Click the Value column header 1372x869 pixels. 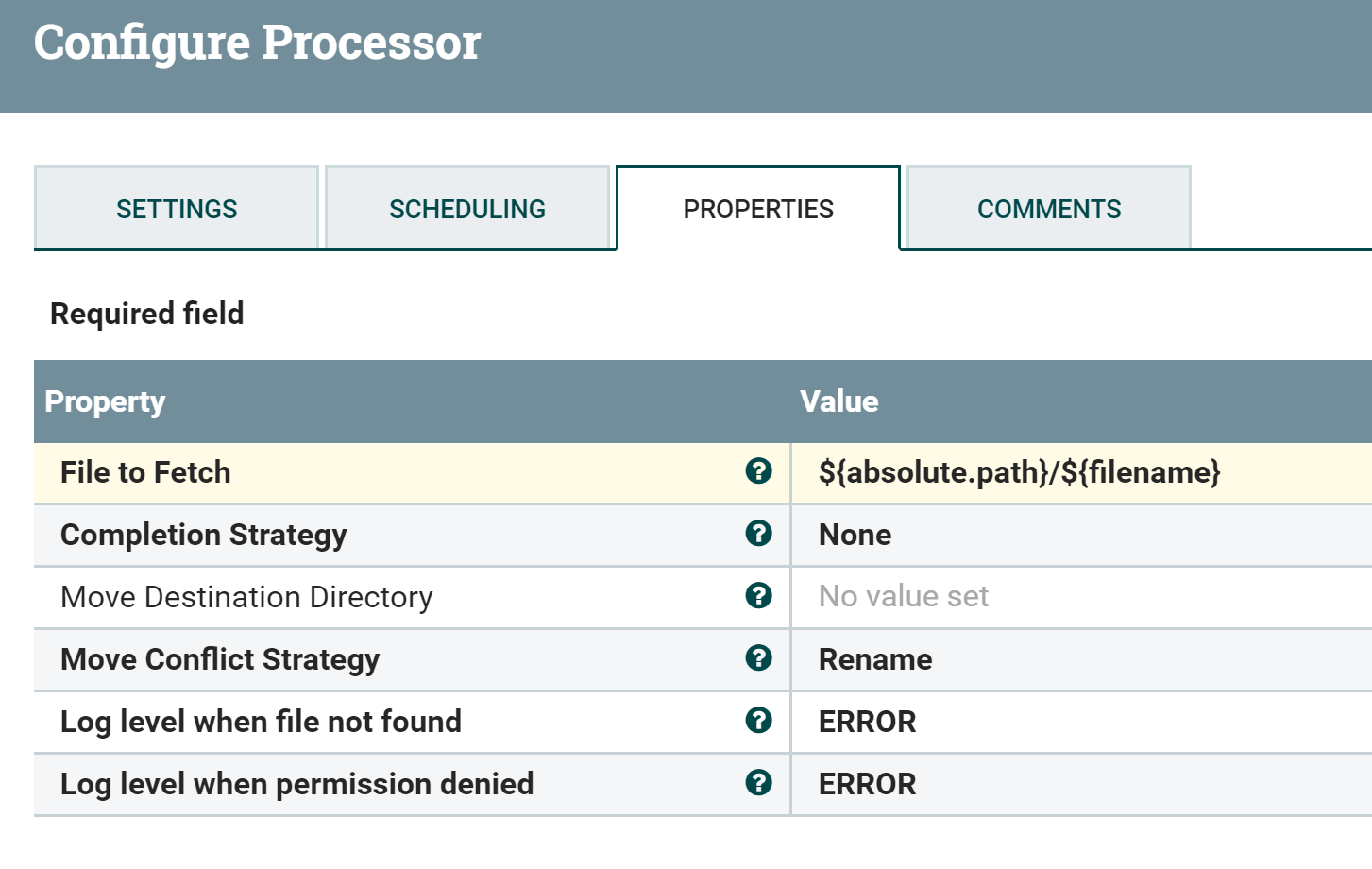(838, 400)
